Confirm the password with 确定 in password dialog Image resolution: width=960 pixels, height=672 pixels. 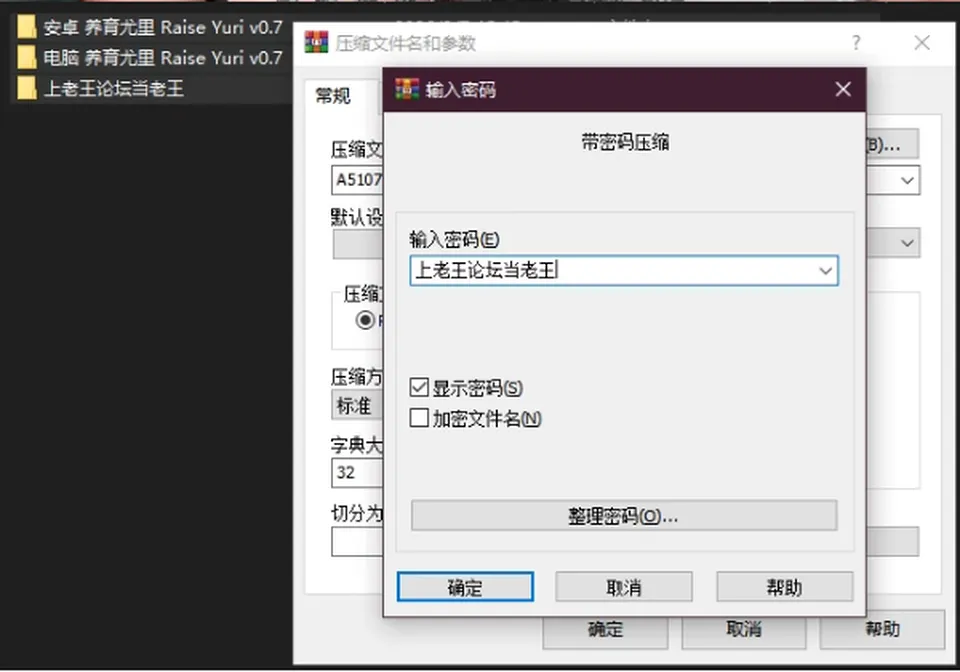(x=465, y=587)
